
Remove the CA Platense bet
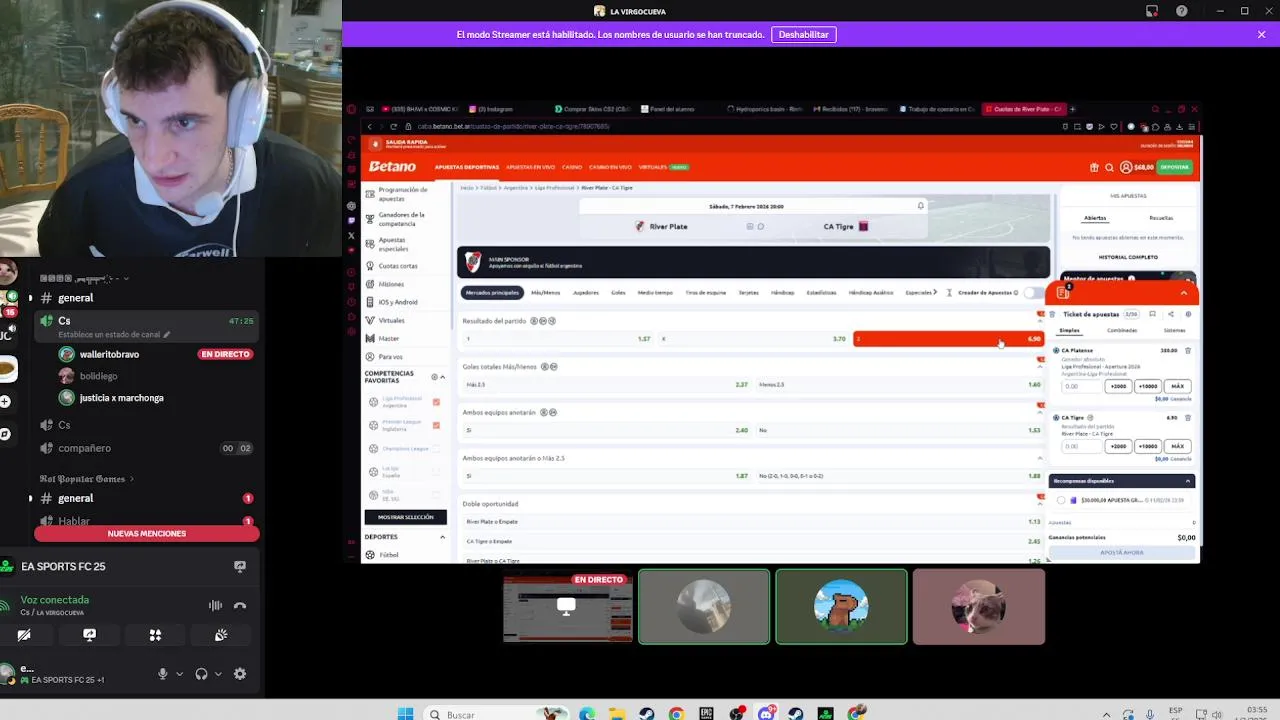click(1188, 351)
